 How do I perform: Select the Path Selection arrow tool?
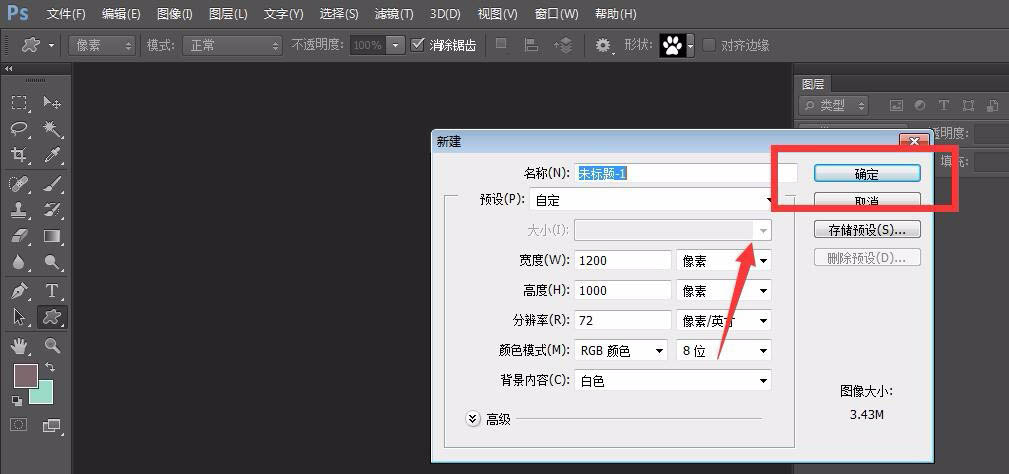coord(19,317)
